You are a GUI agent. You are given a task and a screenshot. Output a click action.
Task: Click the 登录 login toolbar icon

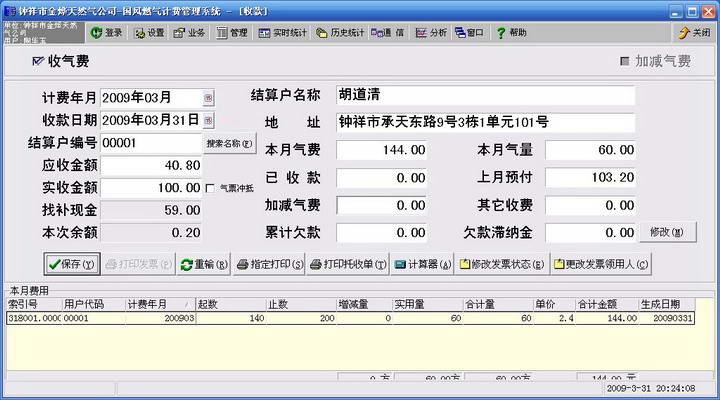click(x=107, y=33)
